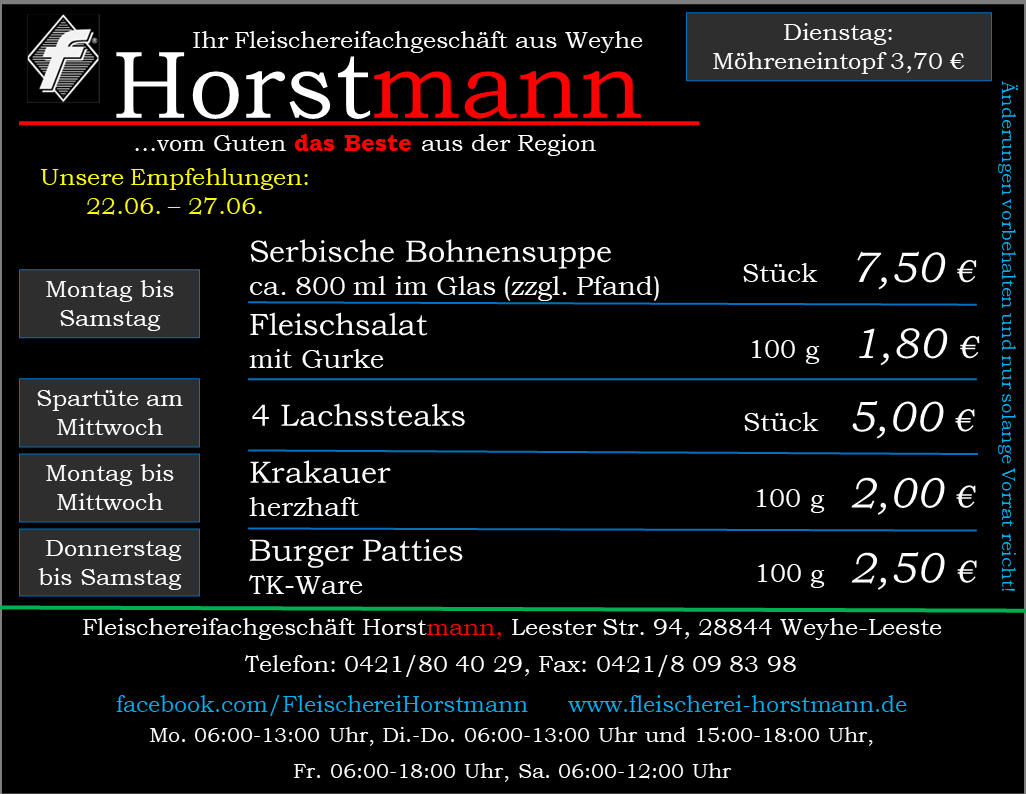The width and height of the screenshot is (1026, 794).
Task: Open the Dienstag Möhreneintopf 3,70 € box
Action: coord(838,46)
